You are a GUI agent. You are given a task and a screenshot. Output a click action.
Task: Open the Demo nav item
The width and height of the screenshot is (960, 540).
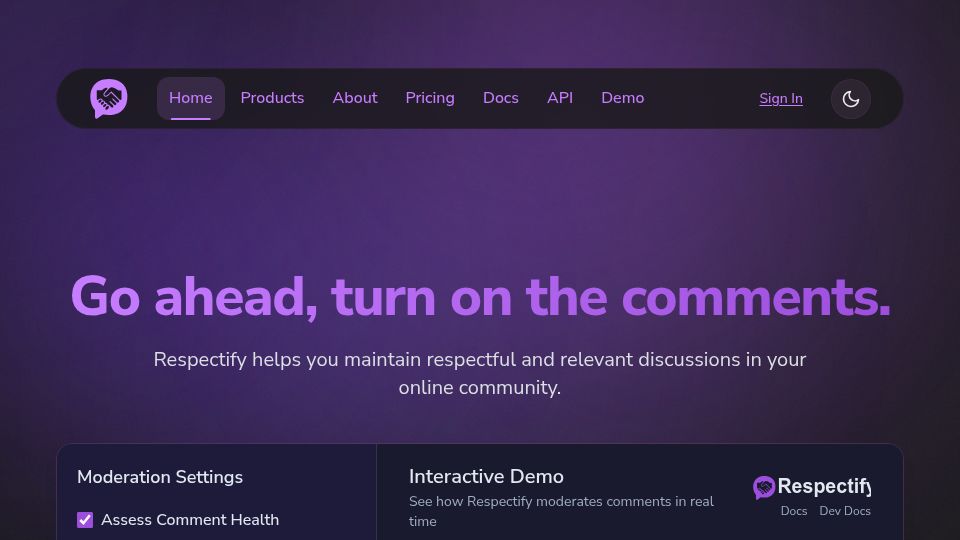coord(622,98)
